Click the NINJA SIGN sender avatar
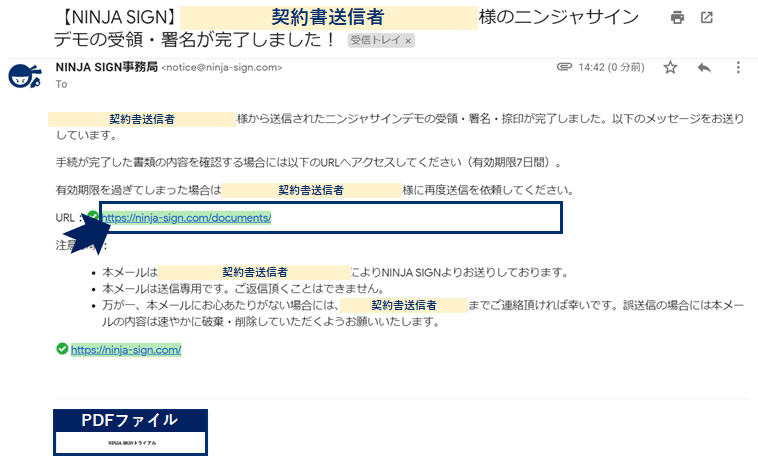Screen dimensions: 758x456 click(x=25, y=76)
